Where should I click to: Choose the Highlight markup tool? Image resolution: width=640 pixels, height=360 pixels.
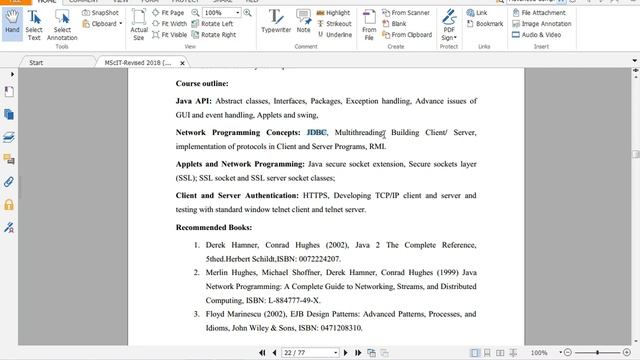pos(333,13)
